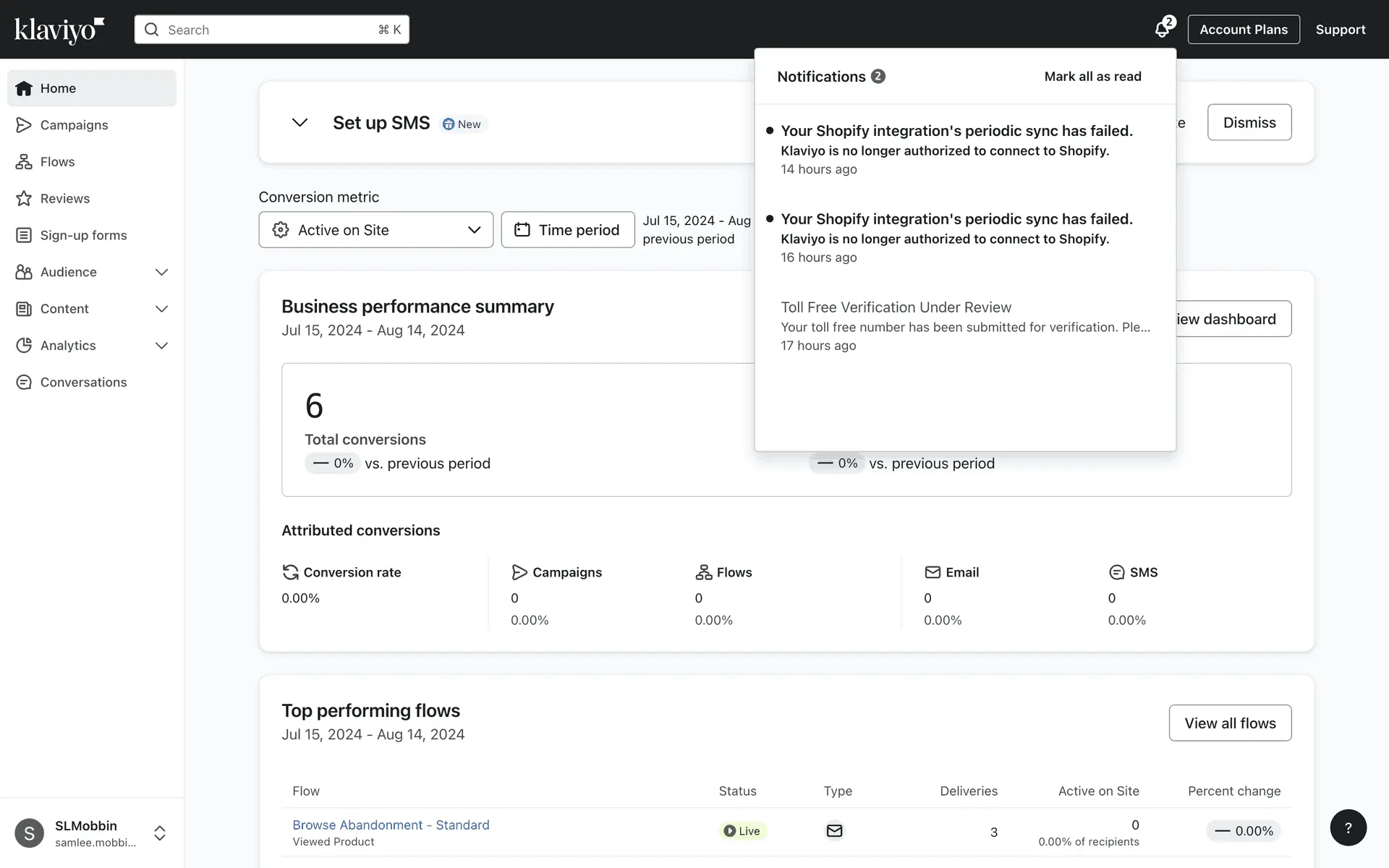Click the Live status badge

742,831
